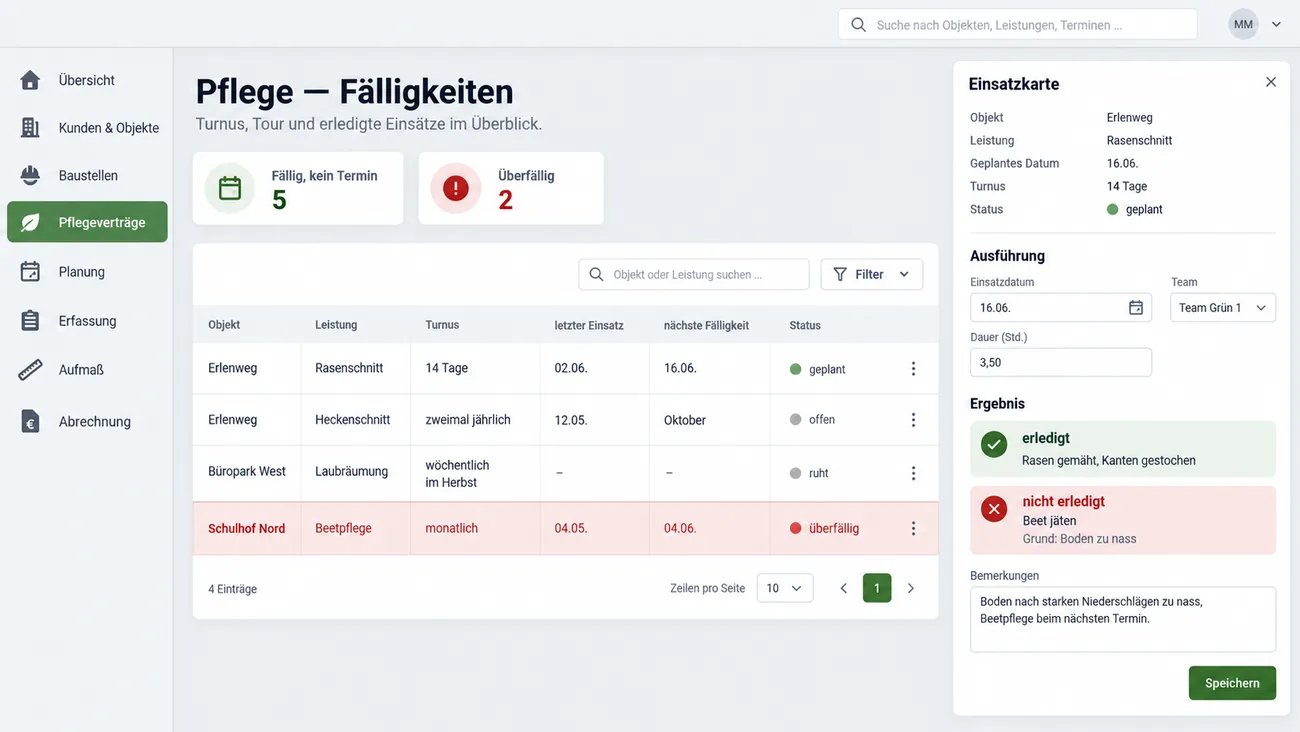
Task: Click the magnifier icon in table search
Action: (597, 274)
